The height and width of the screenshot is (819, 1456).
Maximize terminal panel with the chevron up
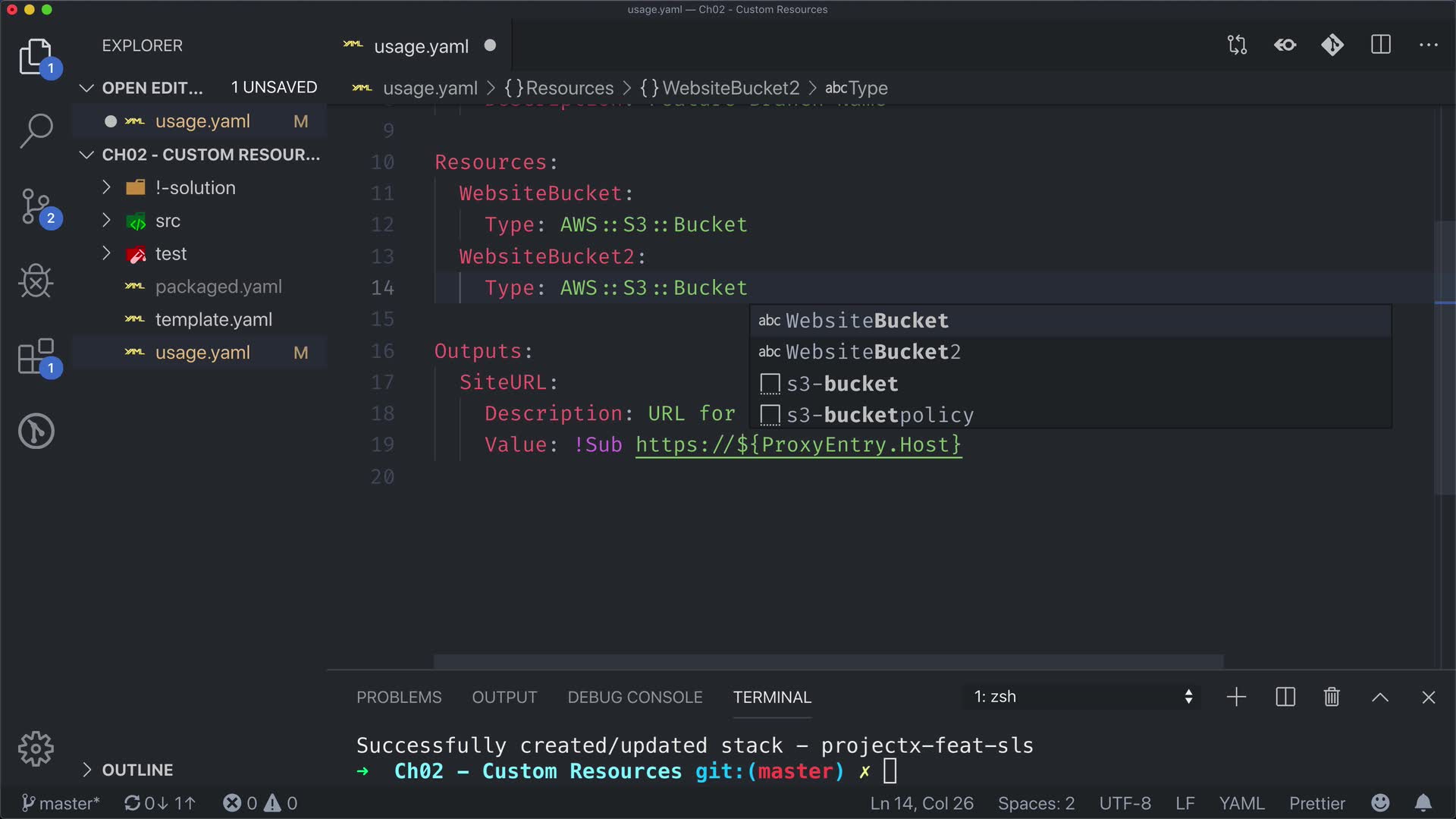click(x=1380, y=697)
